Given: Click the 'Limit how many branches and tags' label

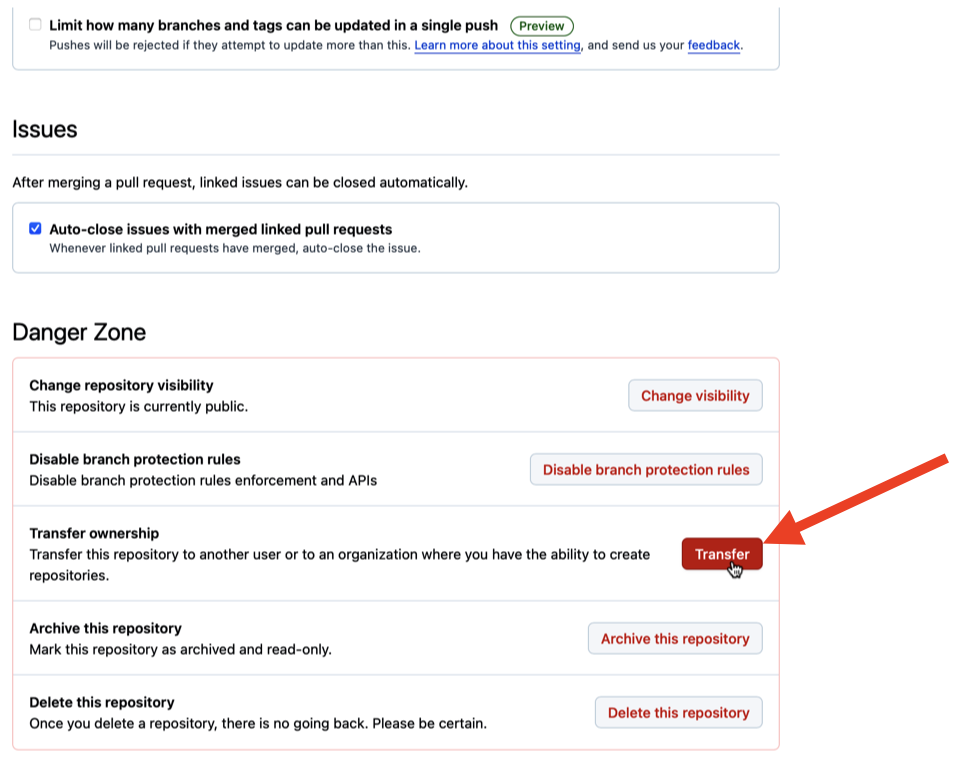Looking at the screenshot, I should [x=274, y=25].
